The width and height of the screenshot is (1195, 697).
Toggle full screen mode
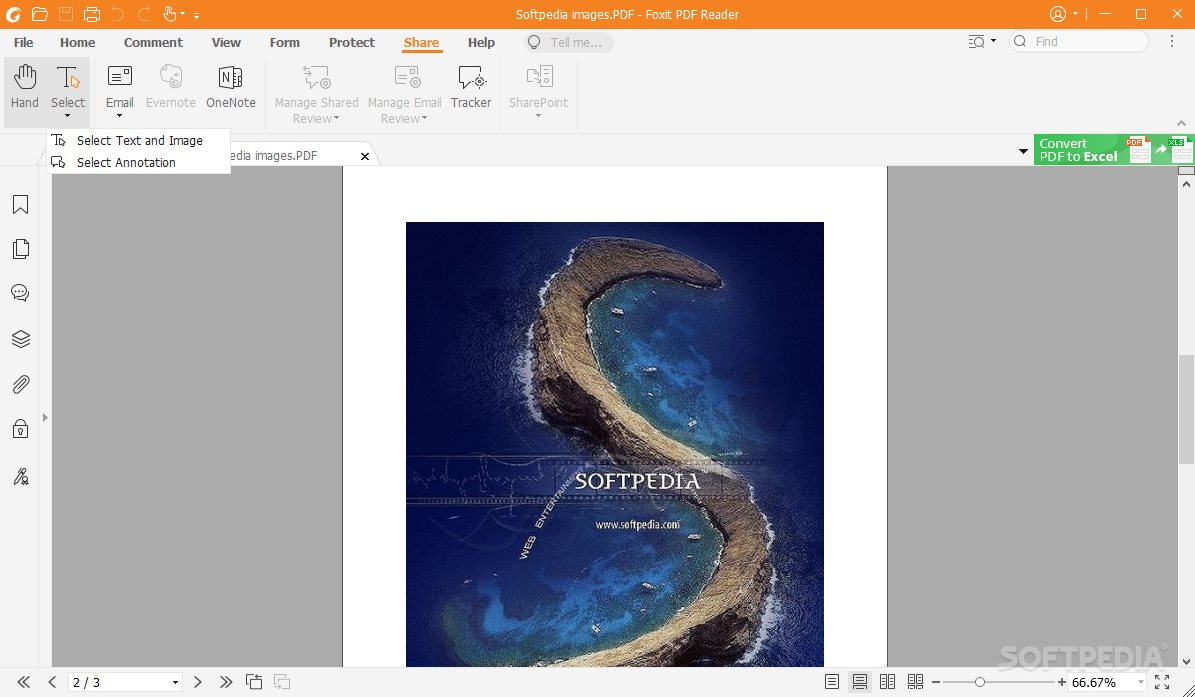click(x=1161, y=682)
